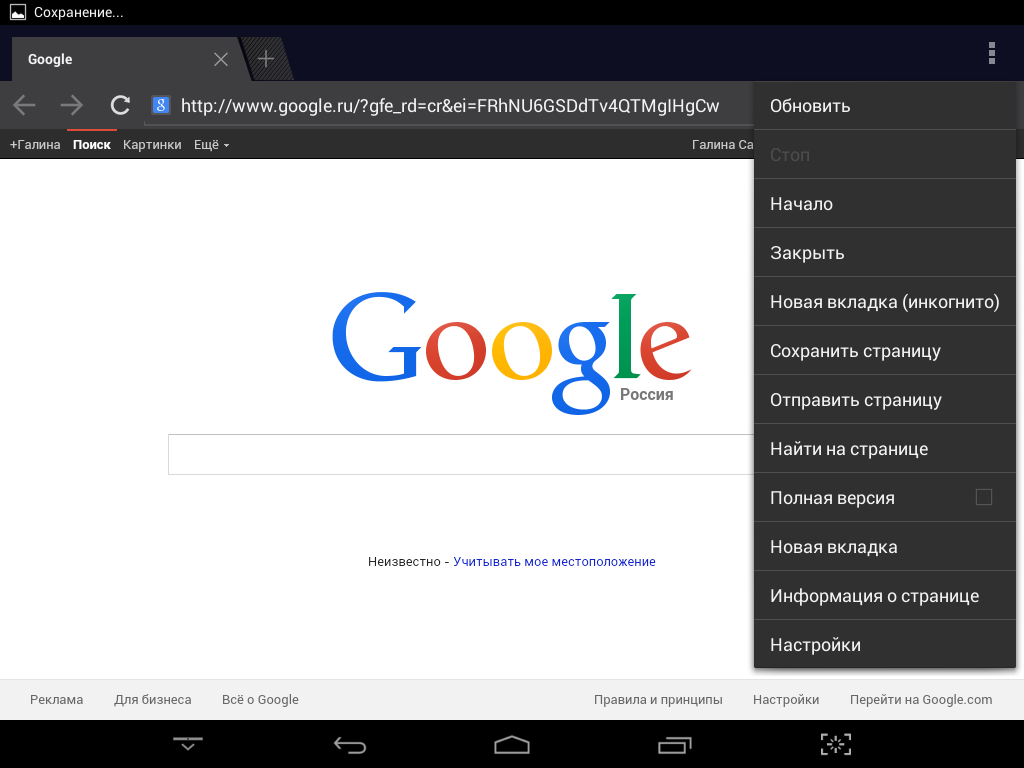Open the Для бизнеса footer link
Viewport: 1024px width, 768px height.
click(153, 699)
